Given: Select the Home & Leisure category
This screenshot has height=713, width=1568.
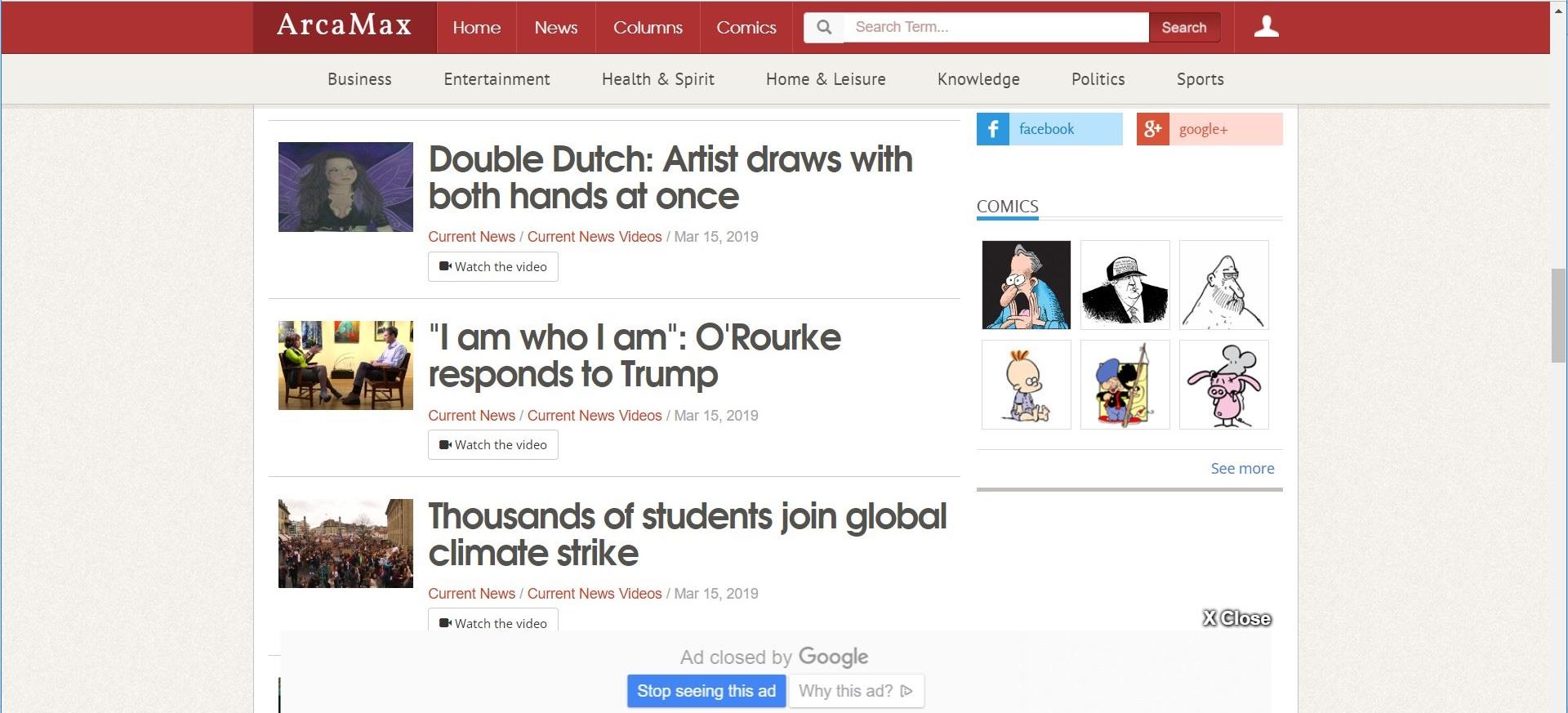Looking at the screenshot, I should tap(826, 79).
